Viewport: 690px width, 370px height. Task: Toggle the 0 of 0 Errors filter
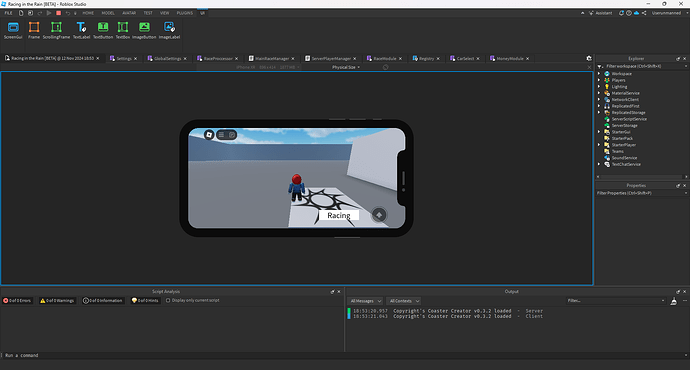[17, 300]
